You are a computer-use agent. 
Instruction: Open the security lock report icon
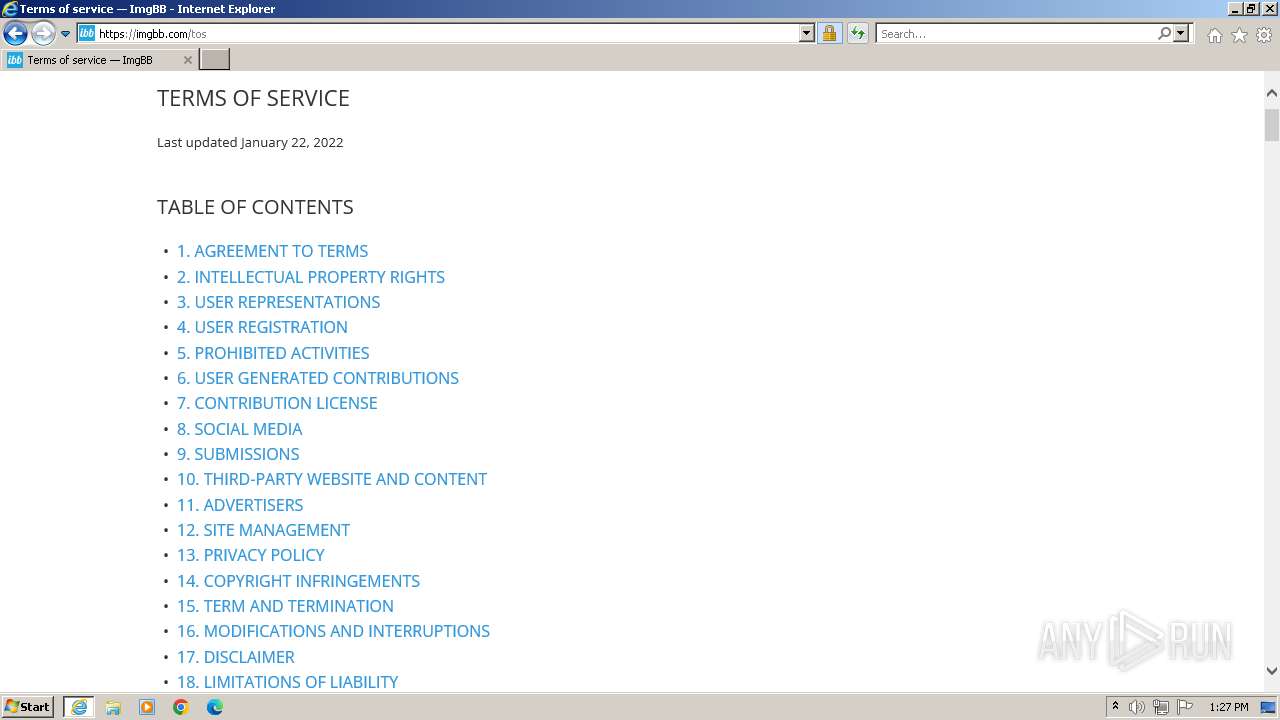pos(829,33)
